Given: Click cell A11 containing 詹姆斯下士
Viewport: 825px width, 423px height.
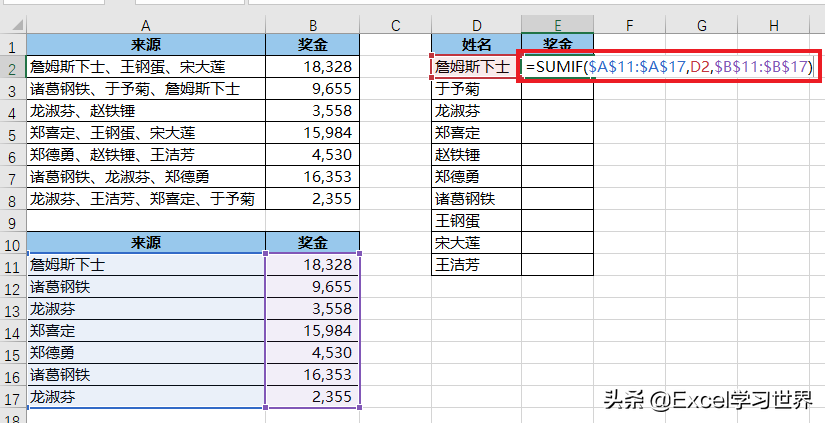Looking at the screenshot, I should pos(146,265).
